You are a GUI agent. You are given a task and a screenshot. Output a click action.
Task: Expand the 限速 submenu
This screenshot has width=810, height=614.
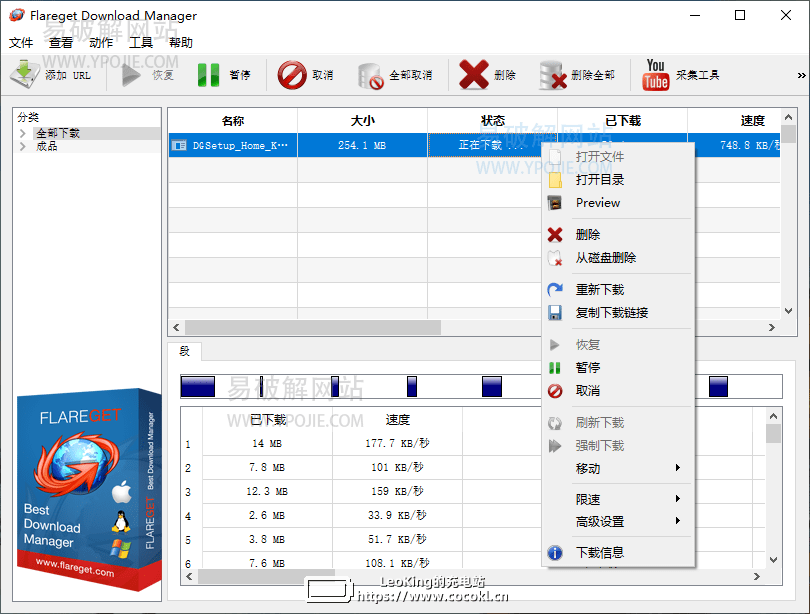click(618, 499)
